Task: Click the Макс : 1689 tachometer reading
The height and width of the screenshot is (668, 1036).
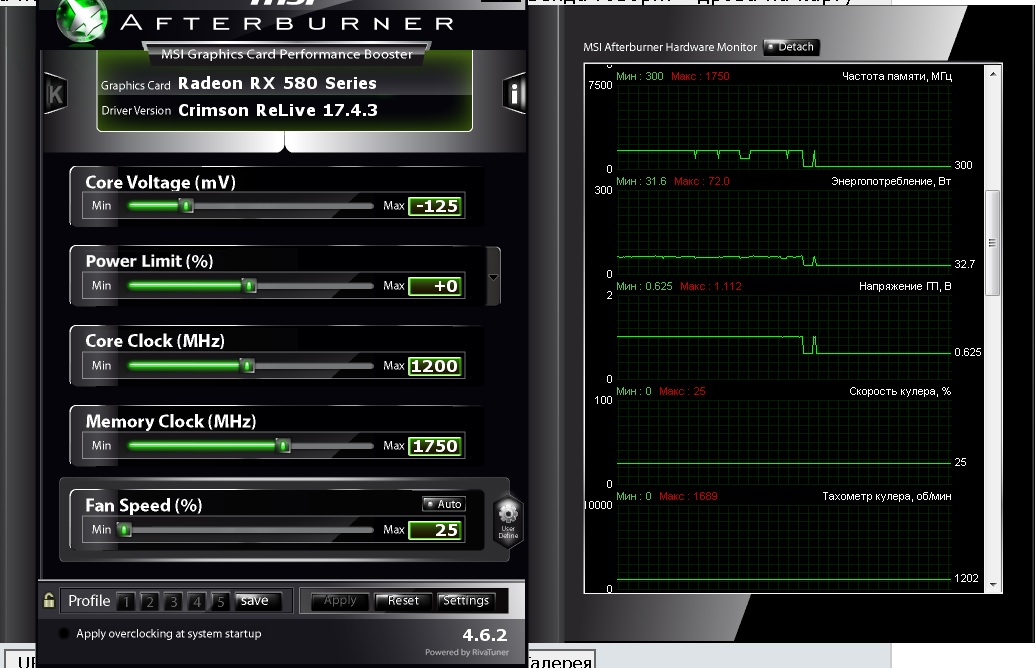Action: click(688, 496)
